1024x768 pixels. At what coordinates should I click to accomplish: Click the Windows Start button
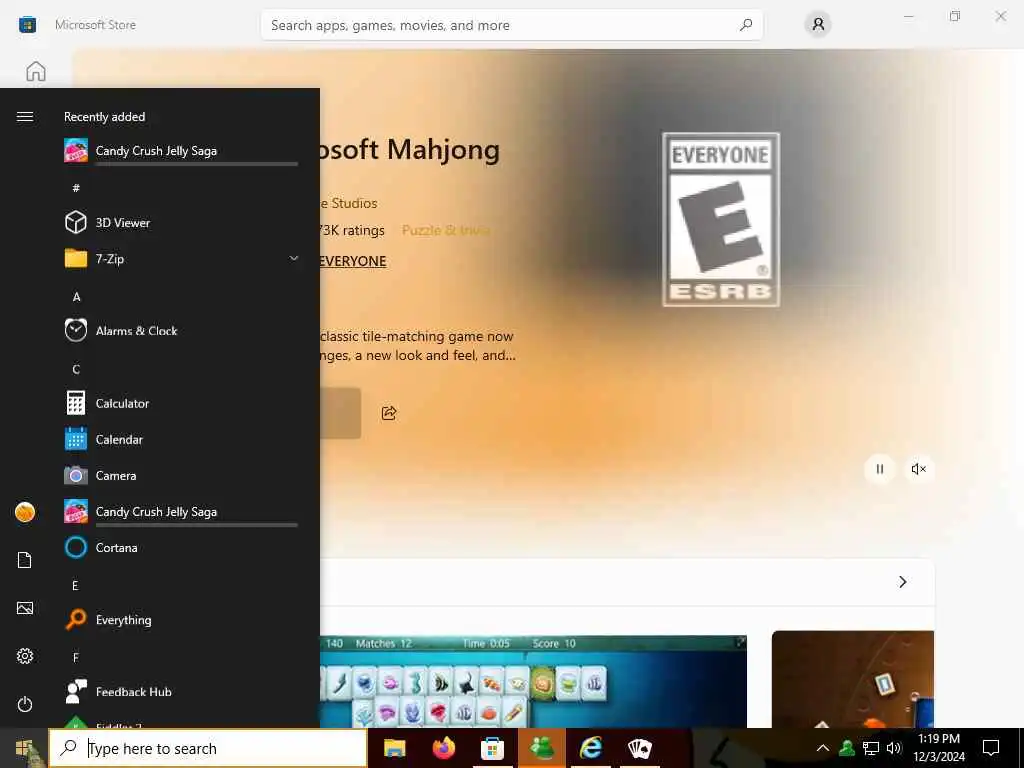tap(24, 748)
